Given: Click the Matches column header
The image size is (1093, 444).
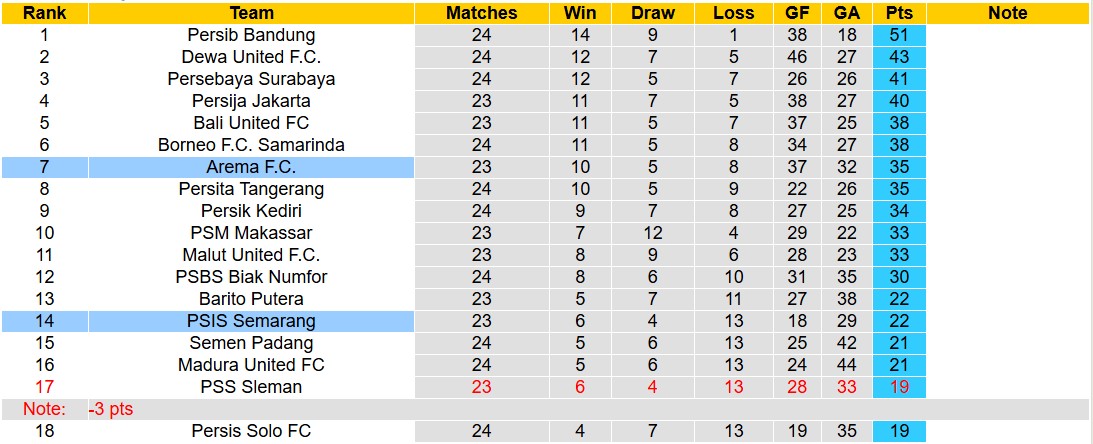Looking at the screenshot, I should 482,13.
